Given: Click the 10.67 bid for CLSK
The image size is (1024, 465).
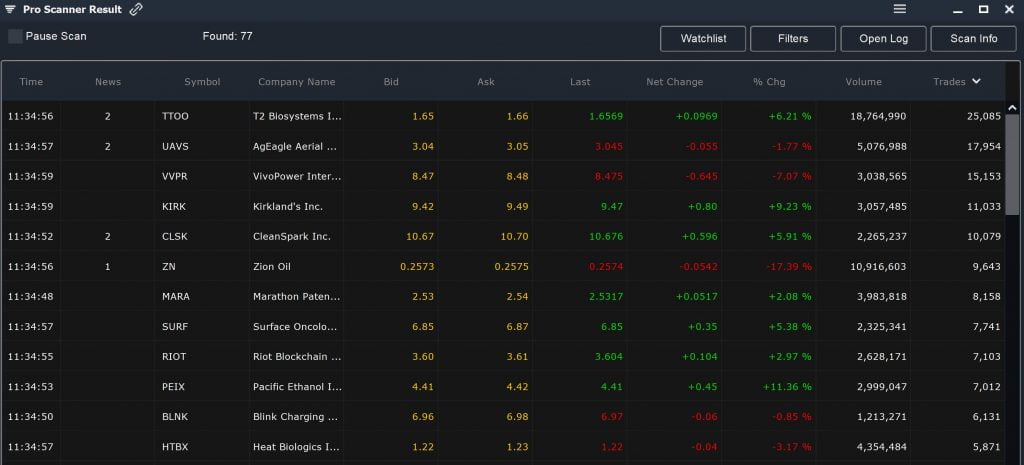Looking at the screenshot, I should click(420, 236).
